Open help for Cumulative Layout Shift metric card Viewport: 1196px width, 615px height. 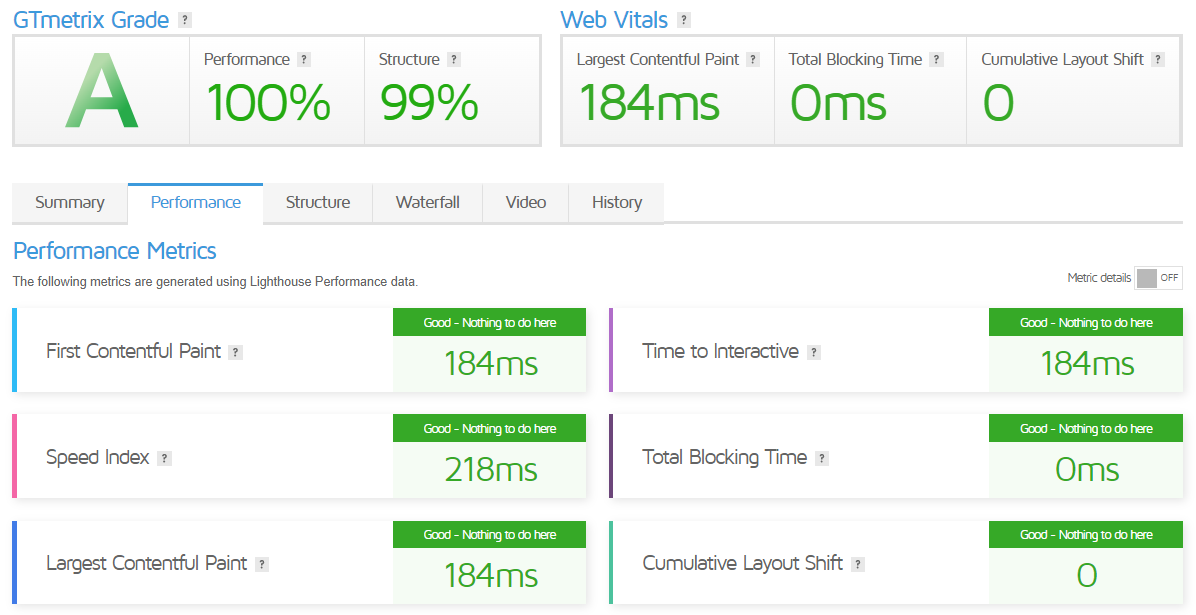857,565
